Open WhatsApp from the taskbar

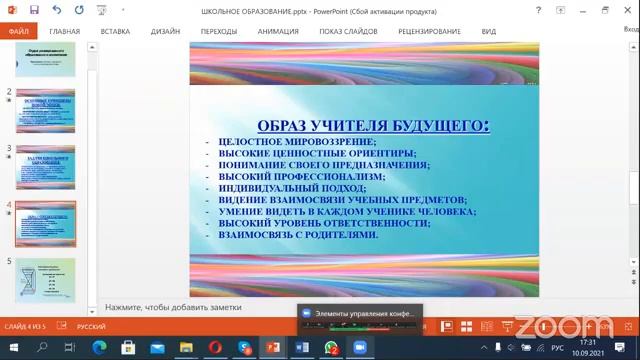[x=331, y=348]
